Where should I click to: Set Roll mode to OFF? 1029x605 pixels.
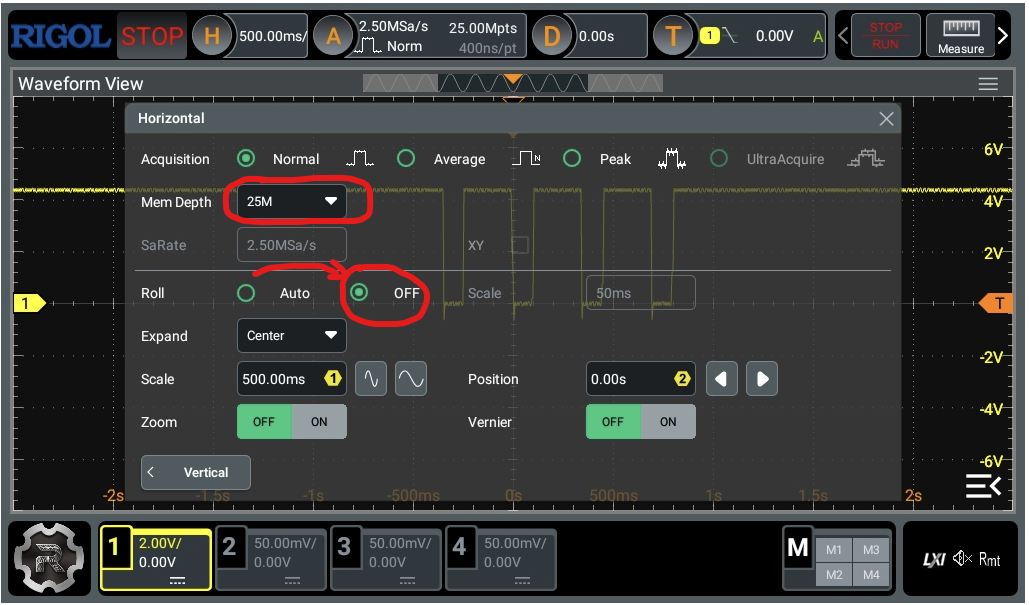point(359,292)
